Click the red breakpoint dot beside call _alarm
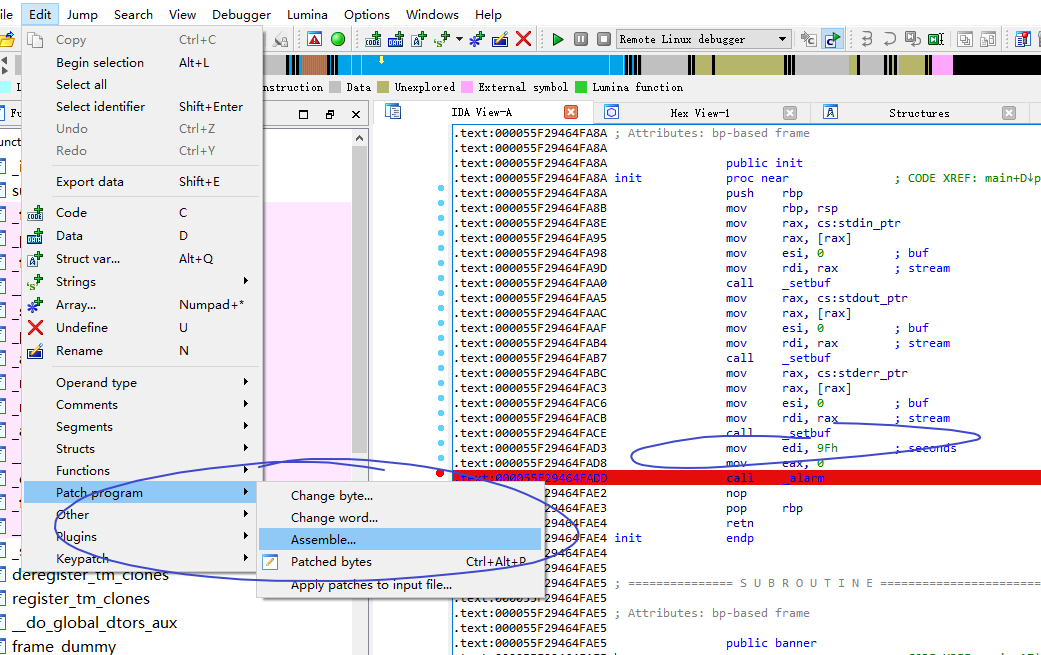Viewport: 1041px width, 655px height. pyautogui.click(x=440, y=473)
